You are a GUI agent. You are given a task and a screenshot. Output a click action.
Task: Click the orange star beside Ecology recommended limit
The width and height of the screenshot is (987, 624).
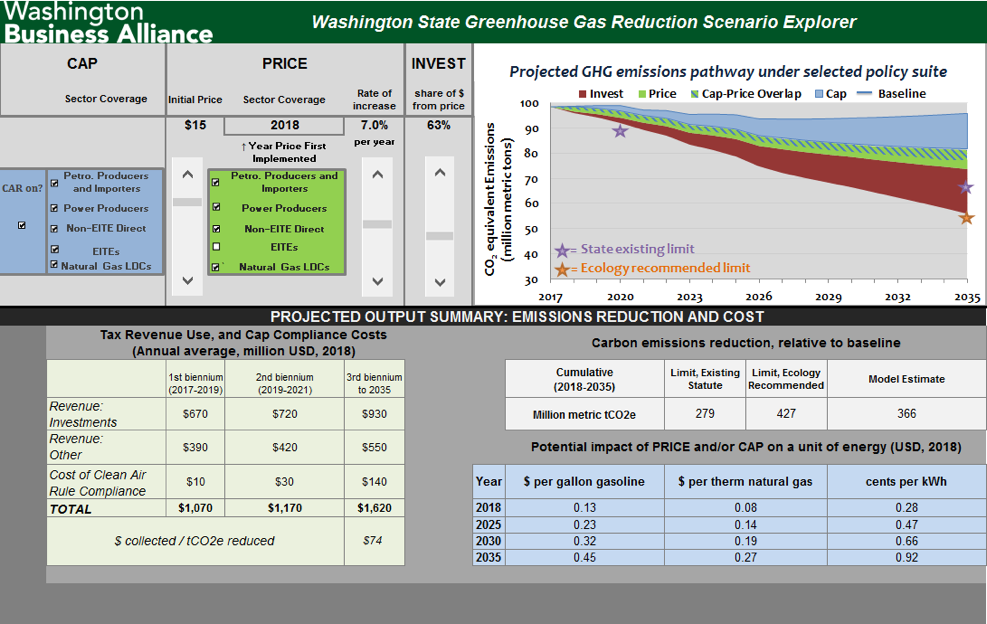(x=562, y=269)
